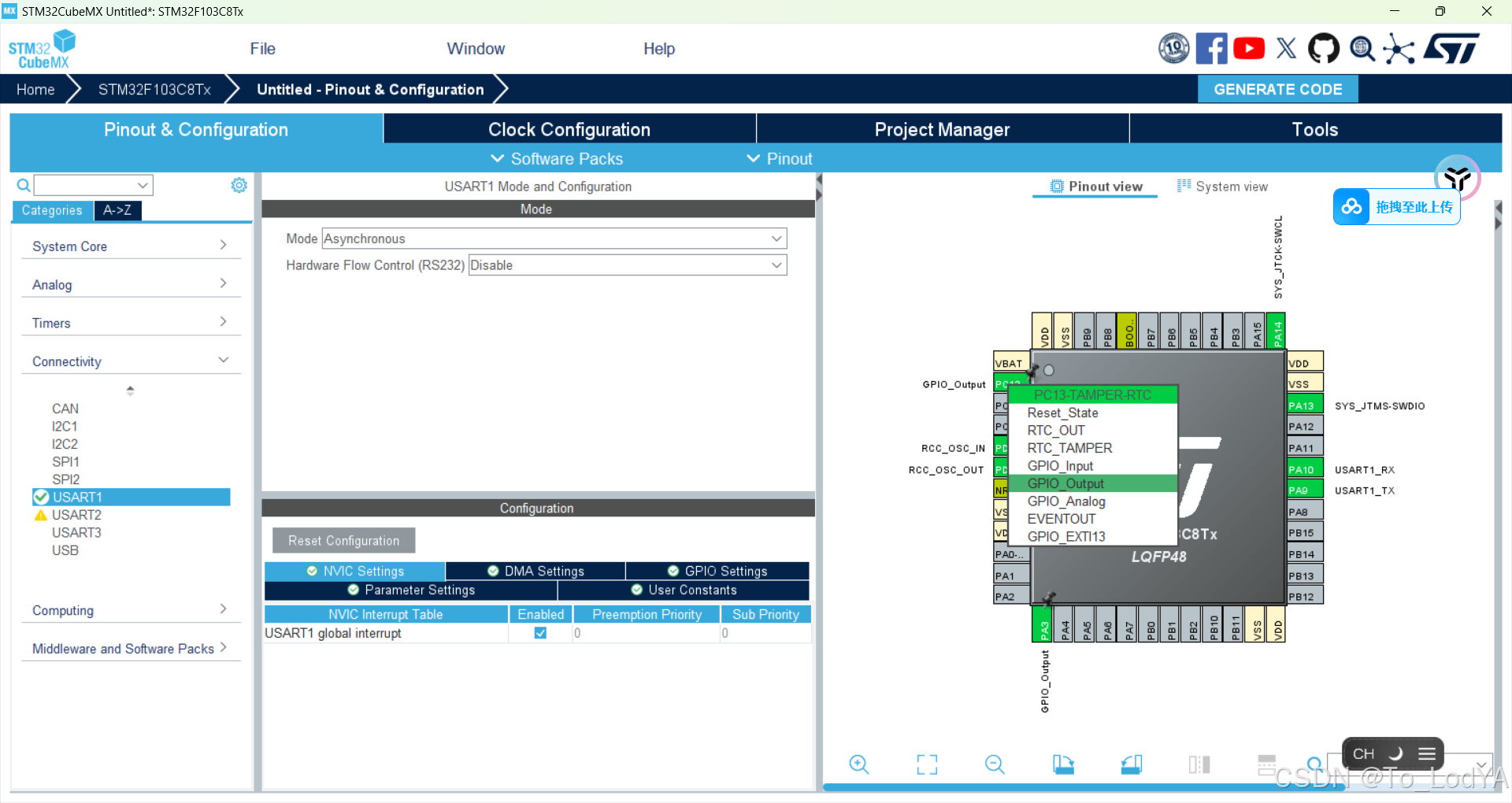Open the Window menu
This screenshot has height=803, width=1512.
coord(476,49)
